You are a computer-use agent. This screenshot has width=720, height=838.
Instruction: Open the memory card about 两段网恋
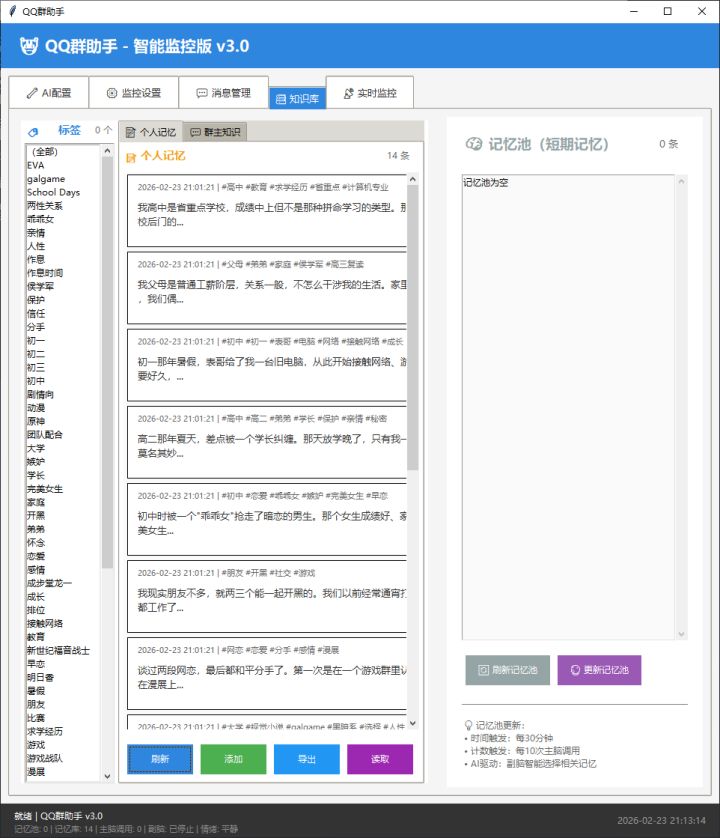(267, 673)
